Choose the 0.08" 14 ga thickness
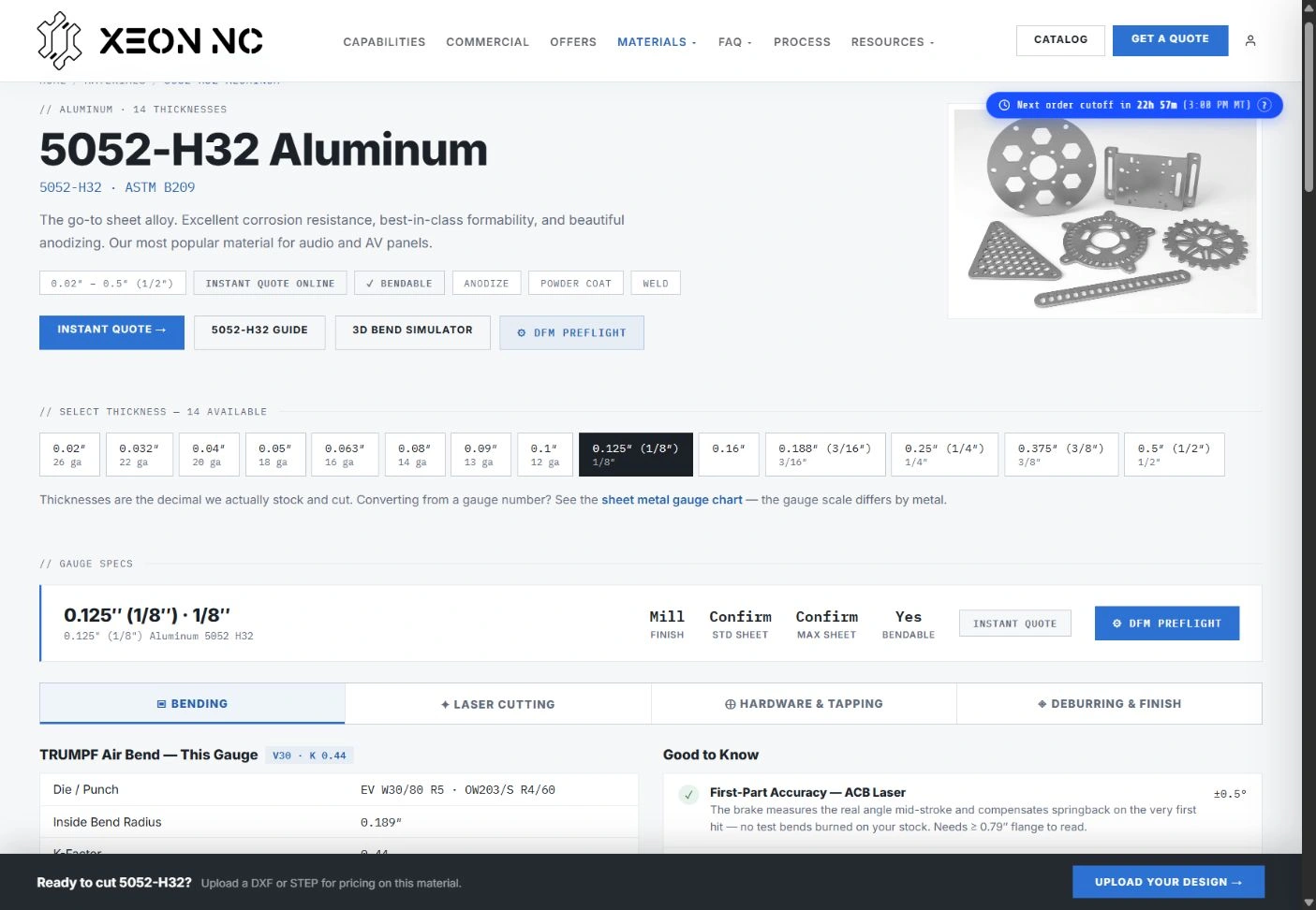Image resolution: width=1316 pixels, height=910 pixels. click(414, 455)
